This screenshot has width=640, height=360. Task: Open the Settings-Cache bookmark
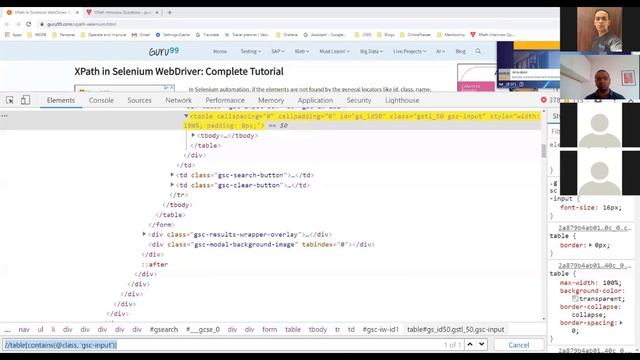pos(173,35)
